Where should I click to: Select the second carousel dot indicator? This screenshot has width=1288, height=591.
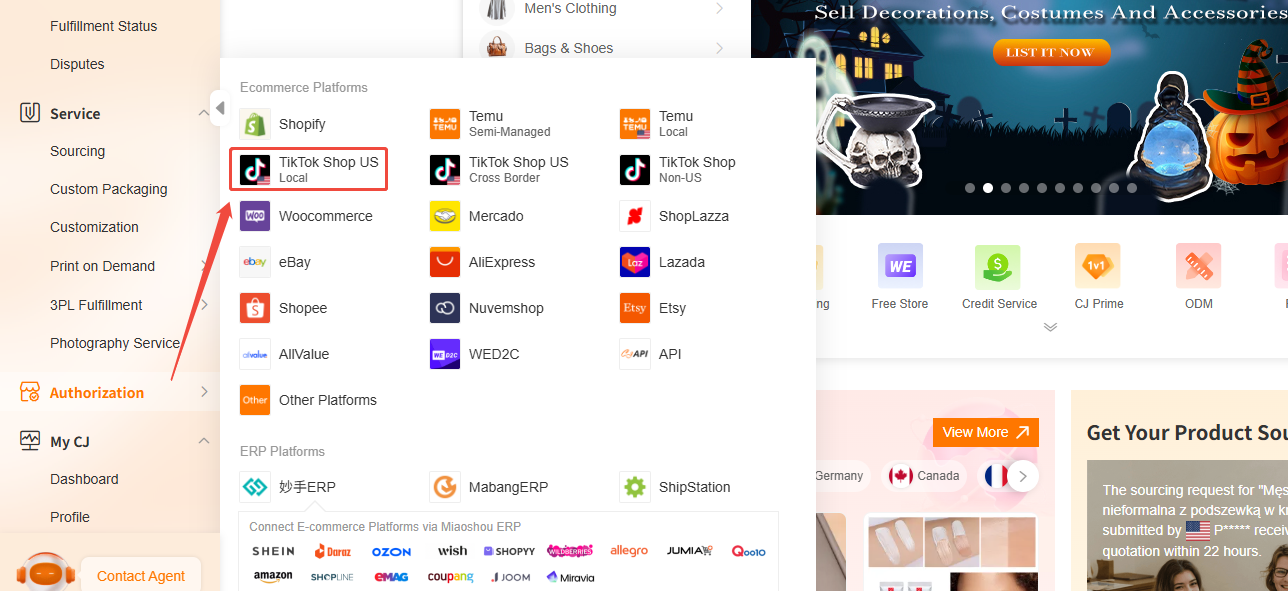pyautogui.click(x=987, y=187)
